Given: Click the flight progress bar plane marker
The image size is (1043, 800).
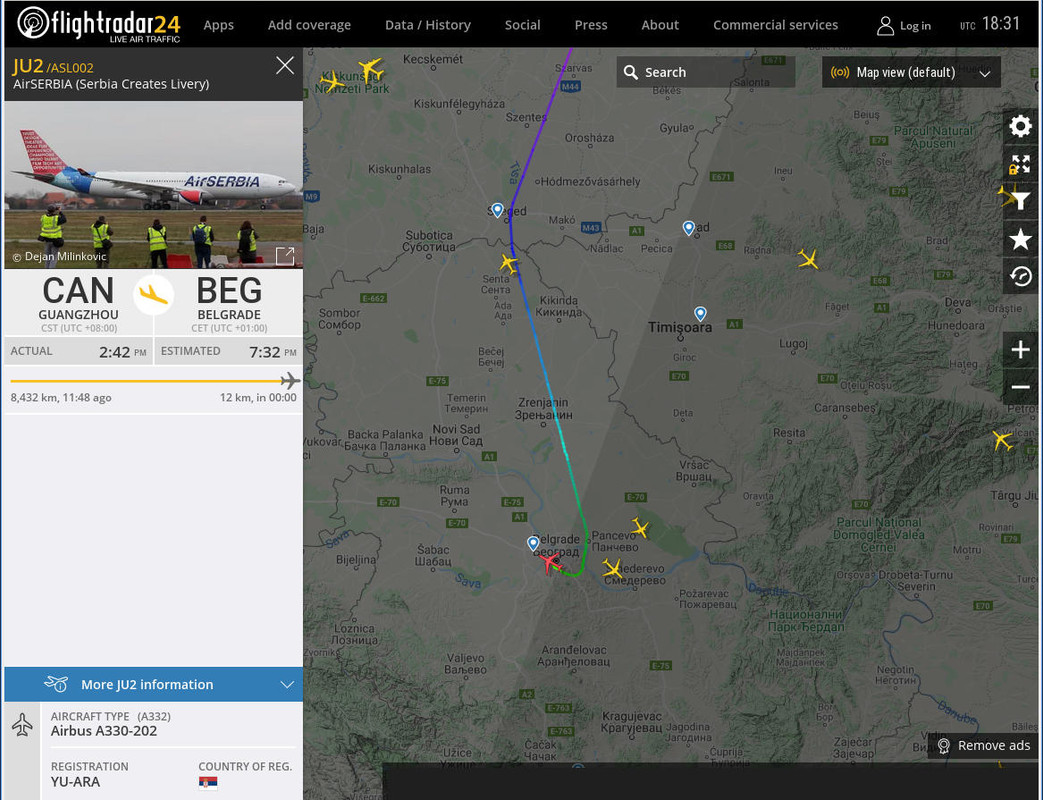Looking at the screenshot, I should [290, 380].
